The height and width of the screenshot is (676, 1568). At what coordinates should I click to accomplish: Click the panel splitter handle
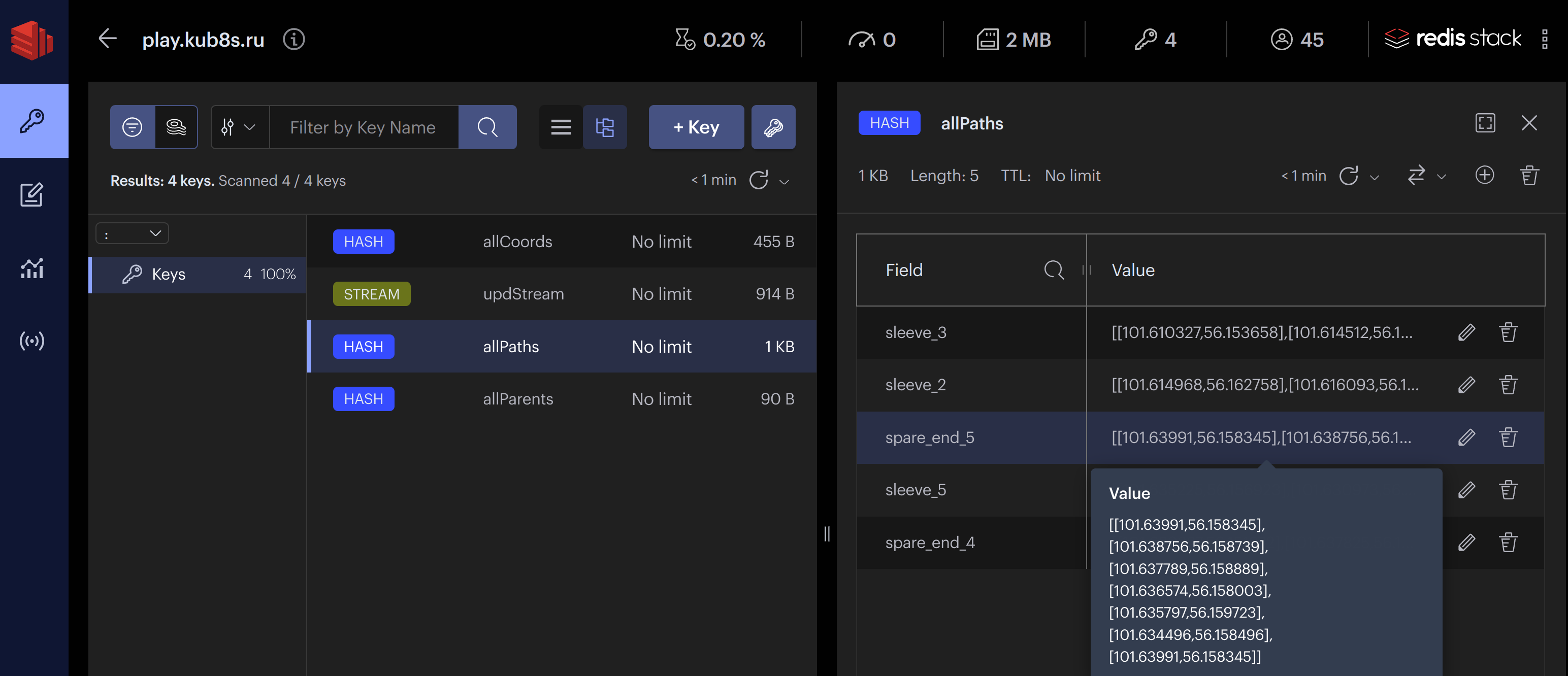click(x=827, y=533)
